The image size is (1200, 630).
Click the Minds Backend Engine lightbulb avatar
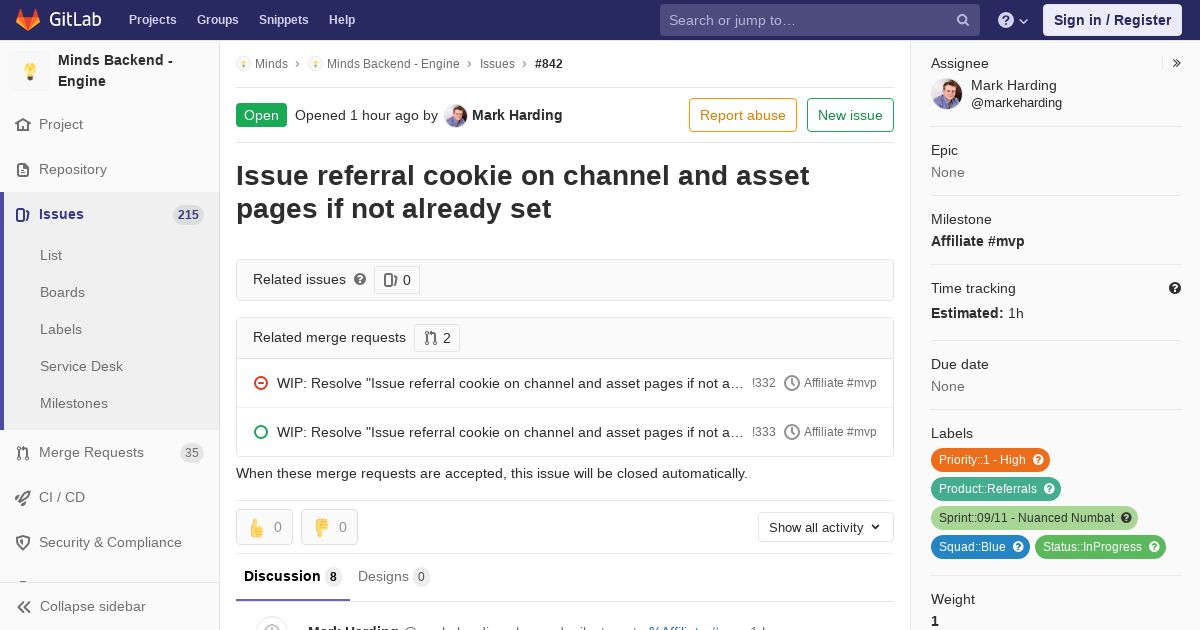tap(30, 71)
